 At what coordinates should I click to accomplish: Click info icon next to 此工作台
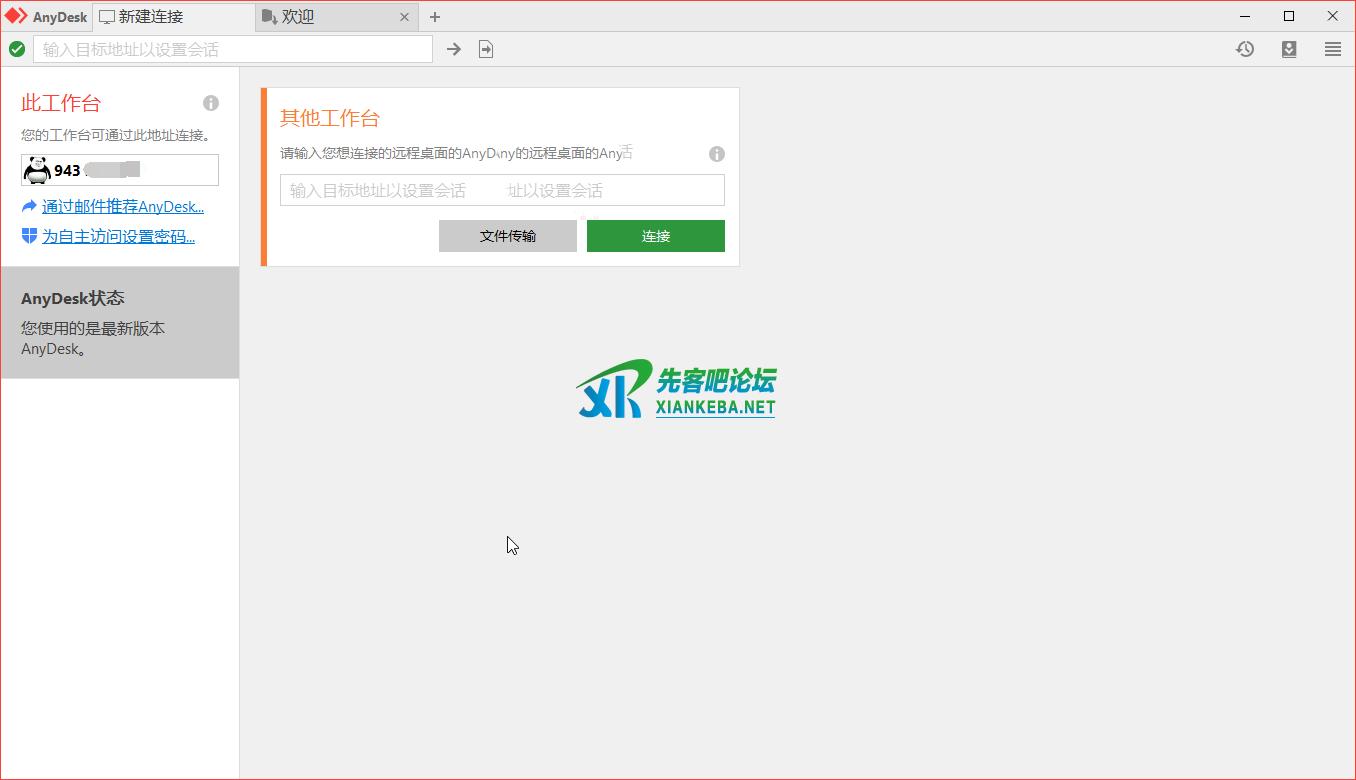click(211, 103)
